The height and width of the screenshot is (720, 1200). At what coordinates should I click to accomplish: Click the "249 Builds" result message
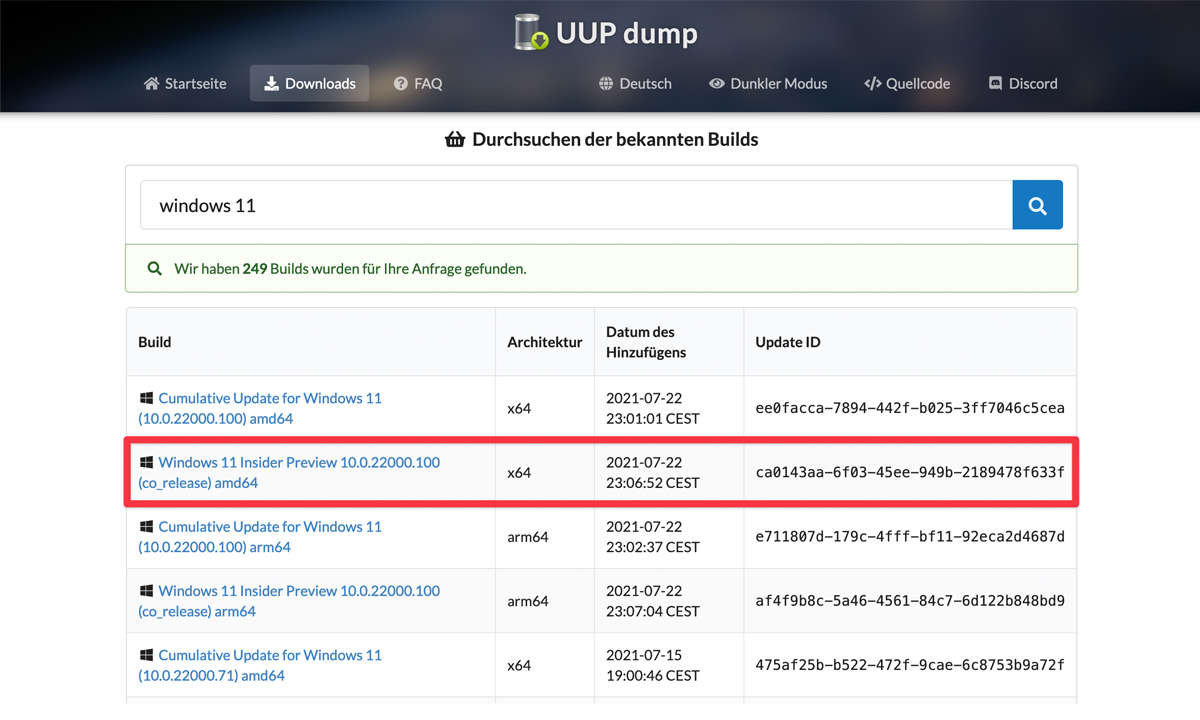click(x=601, y=268)
